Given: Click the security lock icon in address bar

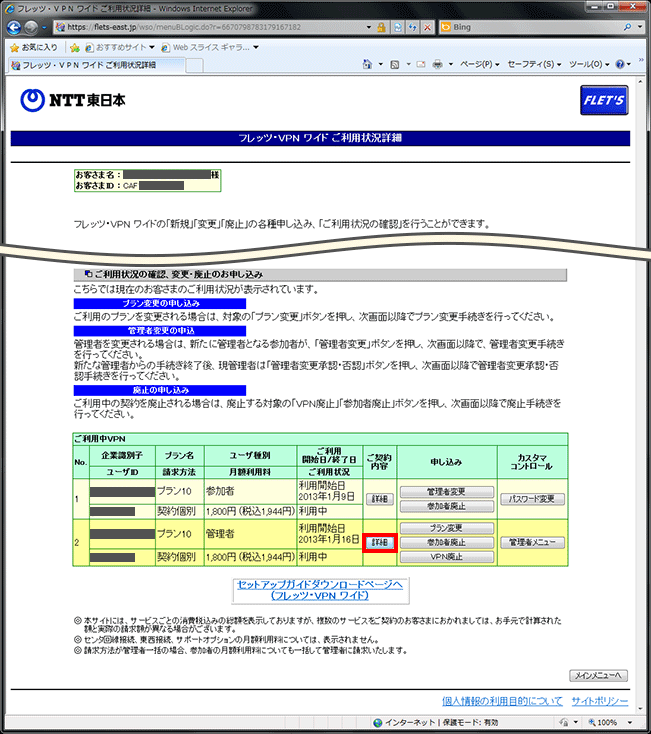Looking at the screenshot, I should click(381, 27).
